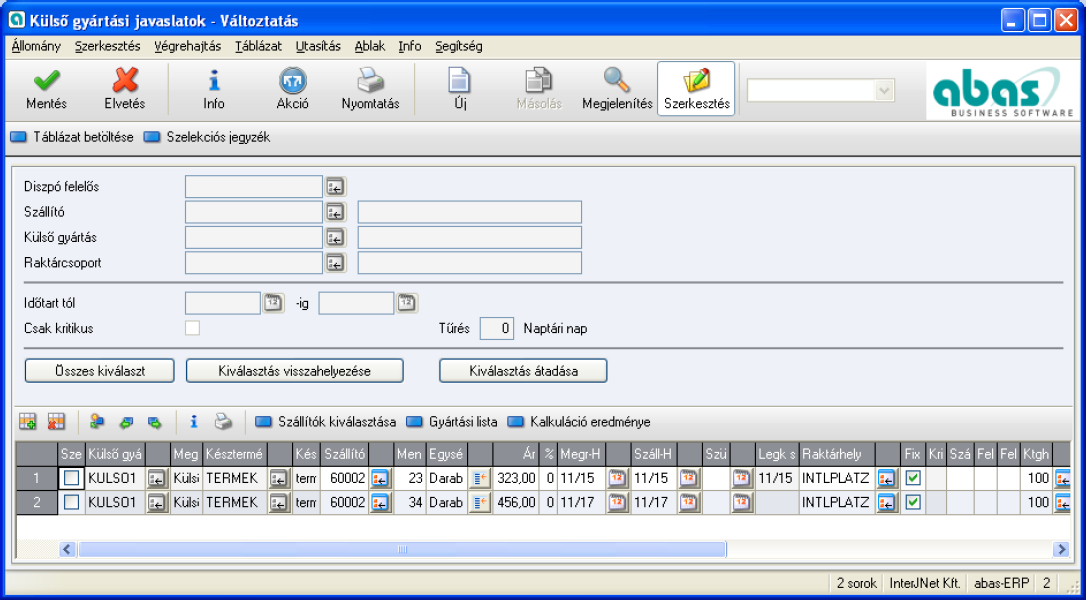Select table row header 2

tap(37, 503)
